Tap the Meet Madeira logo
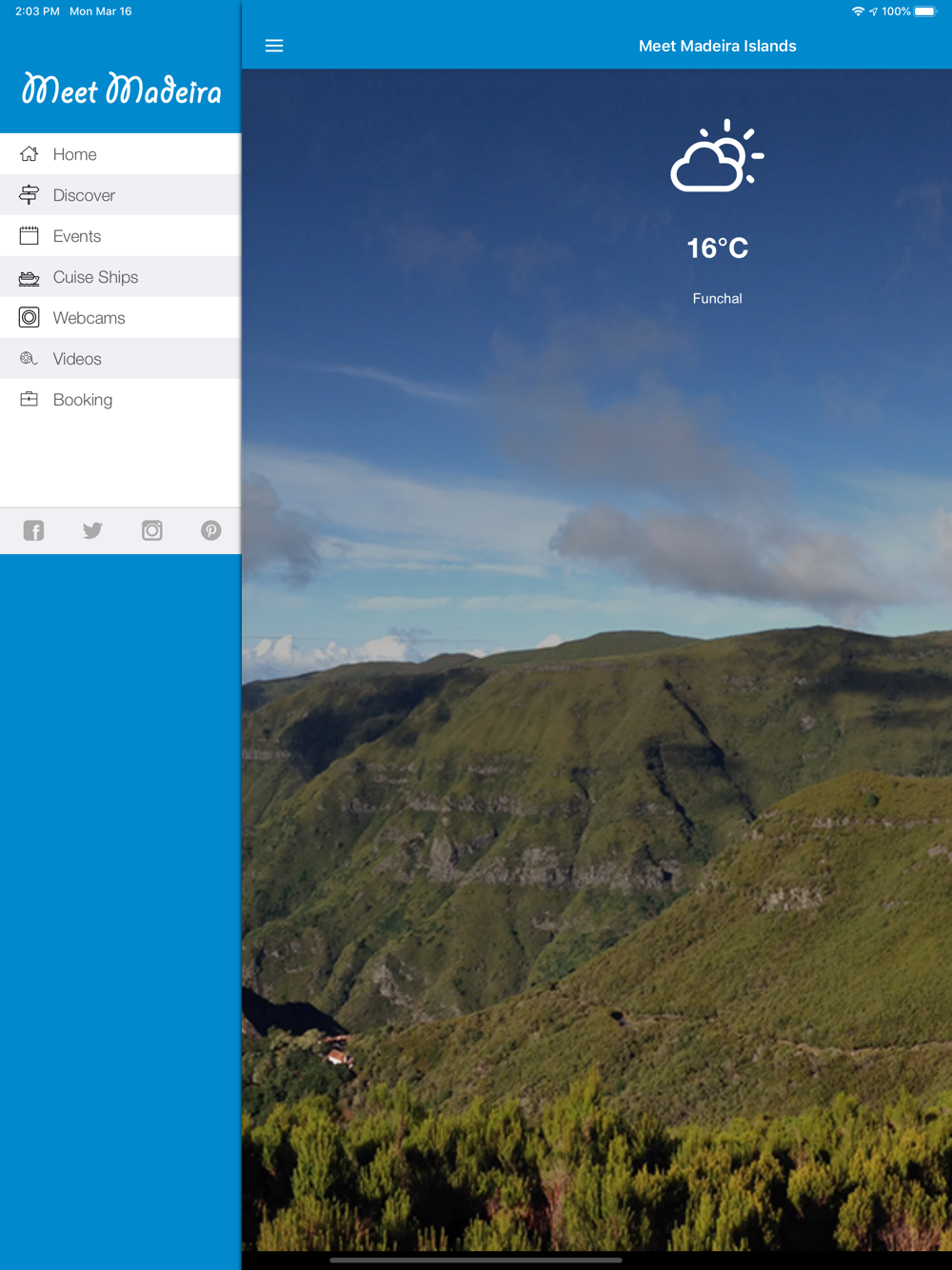This screenshot has width=952, height=1270. point(122,89)
